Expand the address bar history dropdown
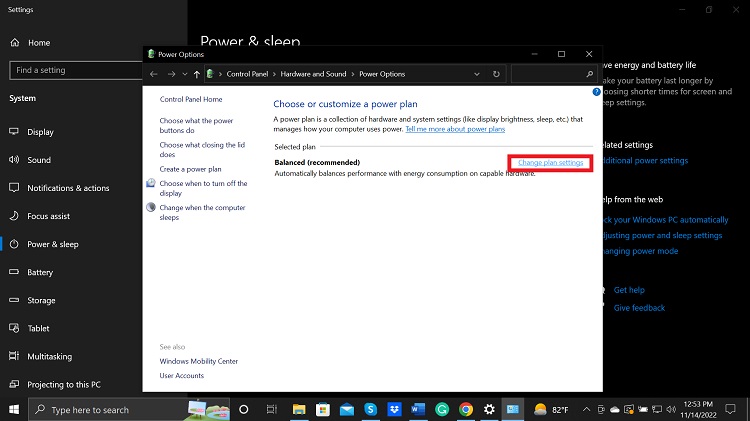Viewport: 750px width, 421px height. (x=478, y=74)
